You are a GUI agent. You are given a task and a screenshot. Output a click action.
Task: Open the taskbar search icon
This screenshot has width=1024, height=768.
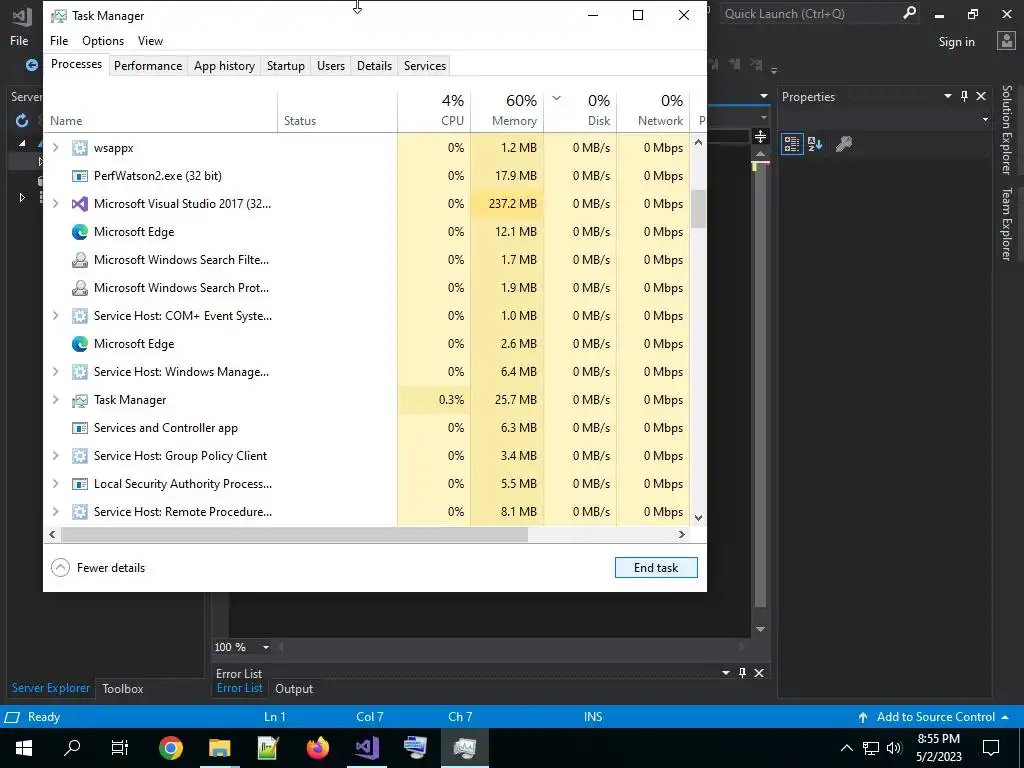click(x=72, y=748)
